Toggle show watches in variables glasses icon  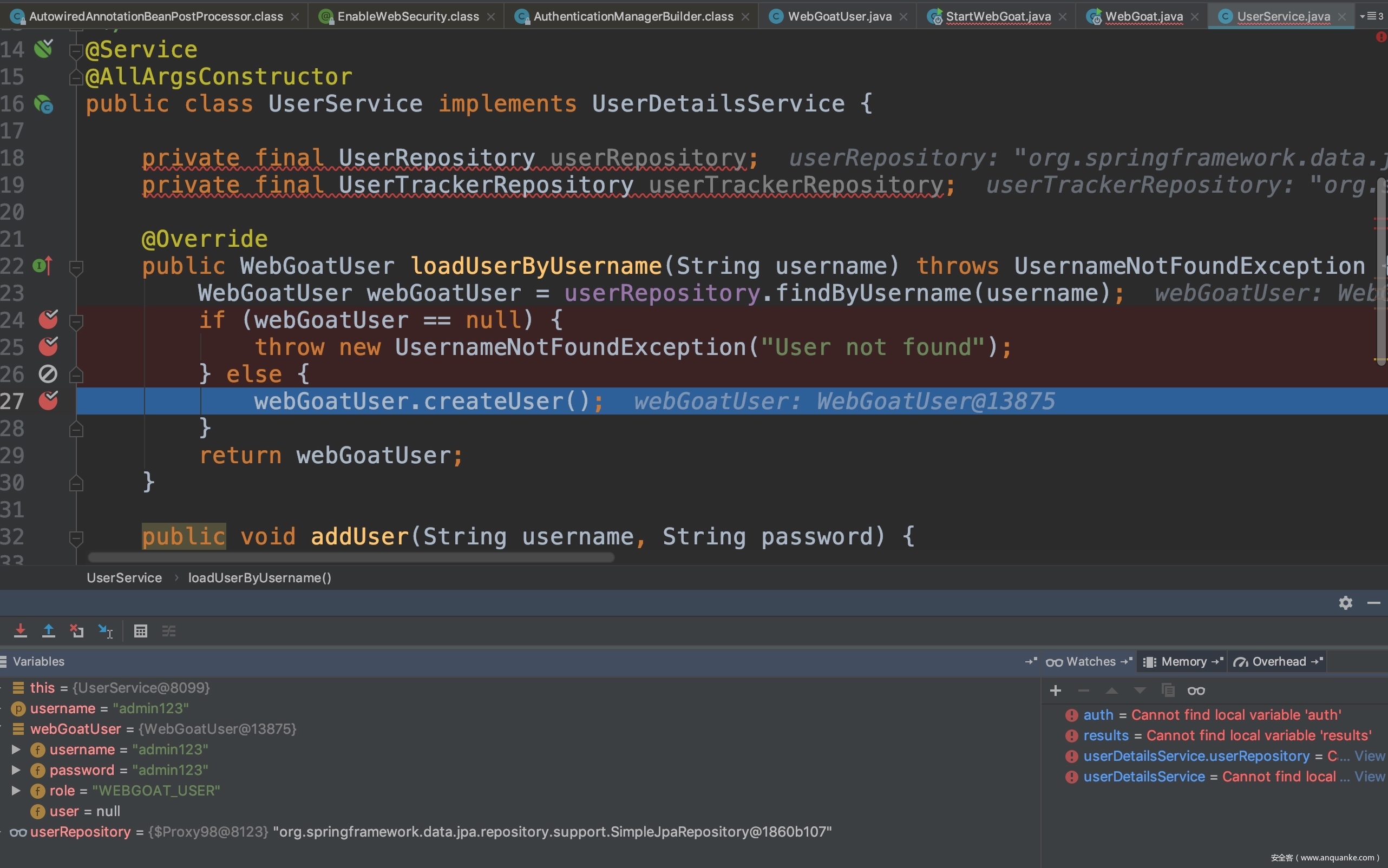(1196, 691)
